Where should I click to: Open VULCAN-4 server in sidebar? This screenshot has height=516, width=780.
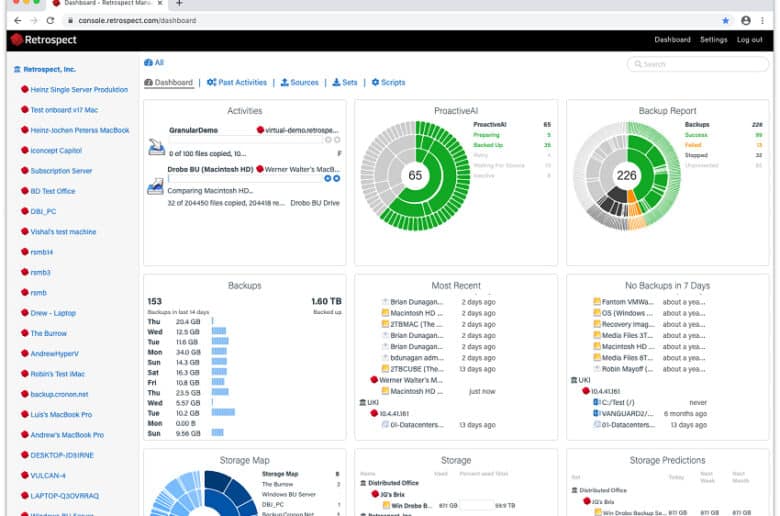tap(48, 476)
